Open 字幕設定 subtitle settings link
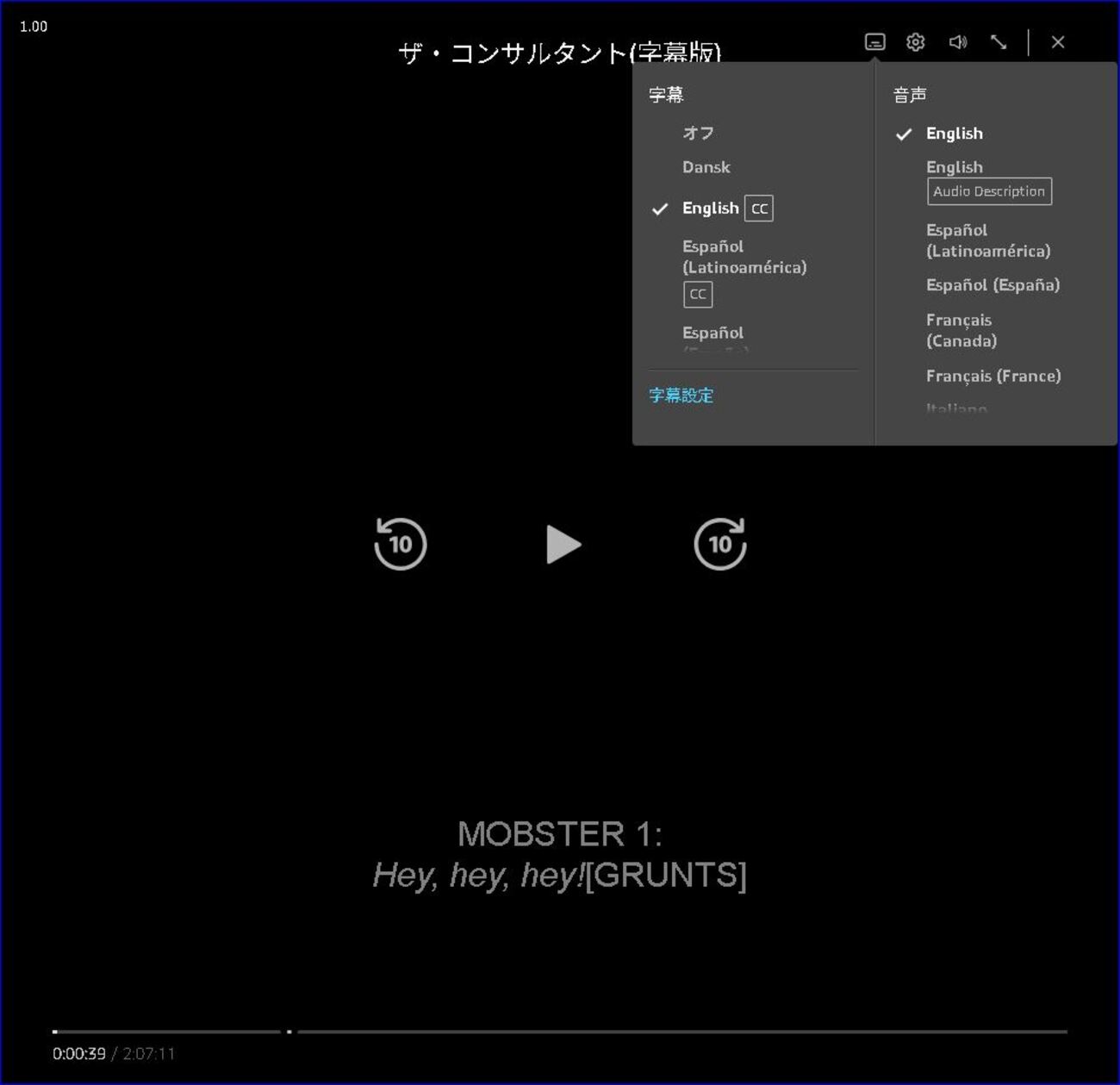The height and width of the screenshot is (1085, 1120). (681, 395)
